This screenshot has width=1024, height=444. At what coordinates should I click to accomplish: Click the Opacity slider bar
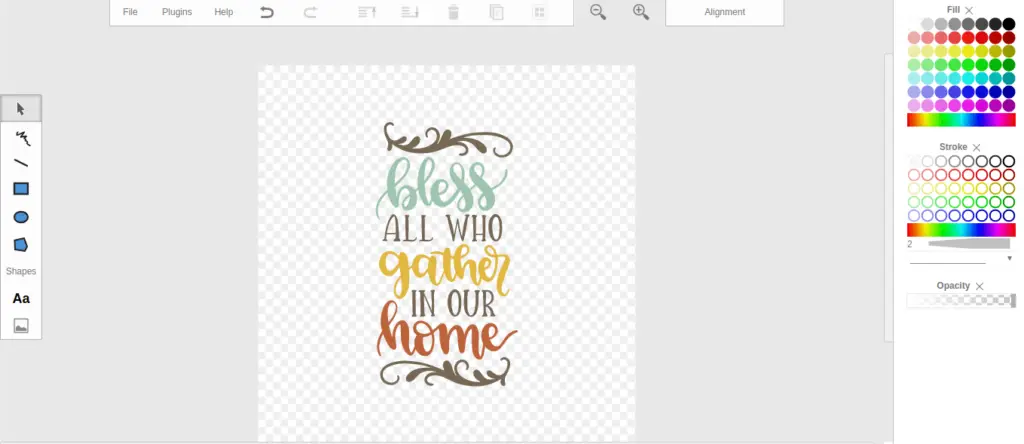960,301
